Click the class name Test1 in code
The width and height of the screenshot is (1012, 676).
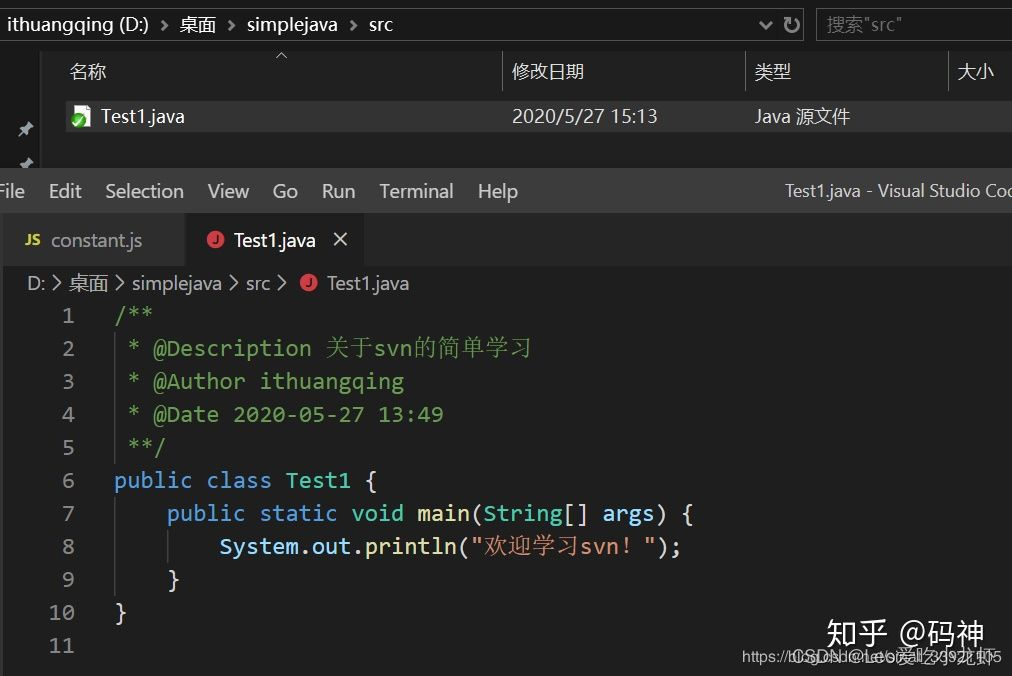318,480
